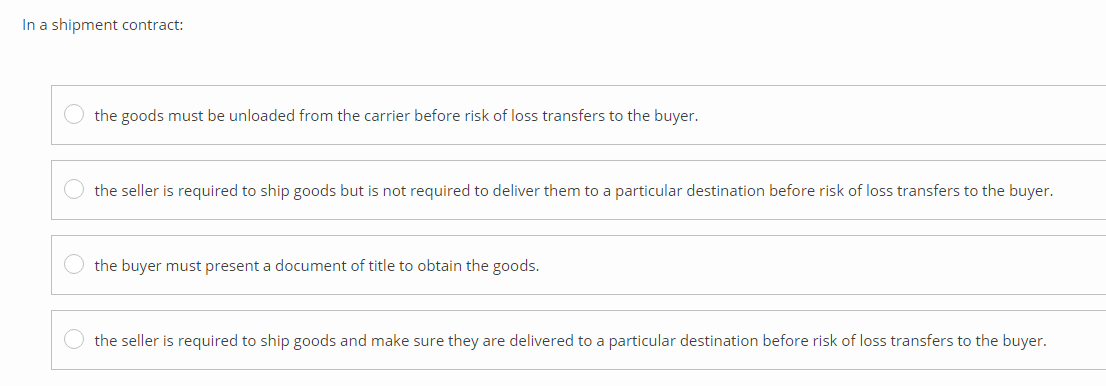This screenshot has height=386, width=1106.
Task: Click the question heading 'In a shipment contract:'
Action: pyautogui.click(x=103, y=25)
